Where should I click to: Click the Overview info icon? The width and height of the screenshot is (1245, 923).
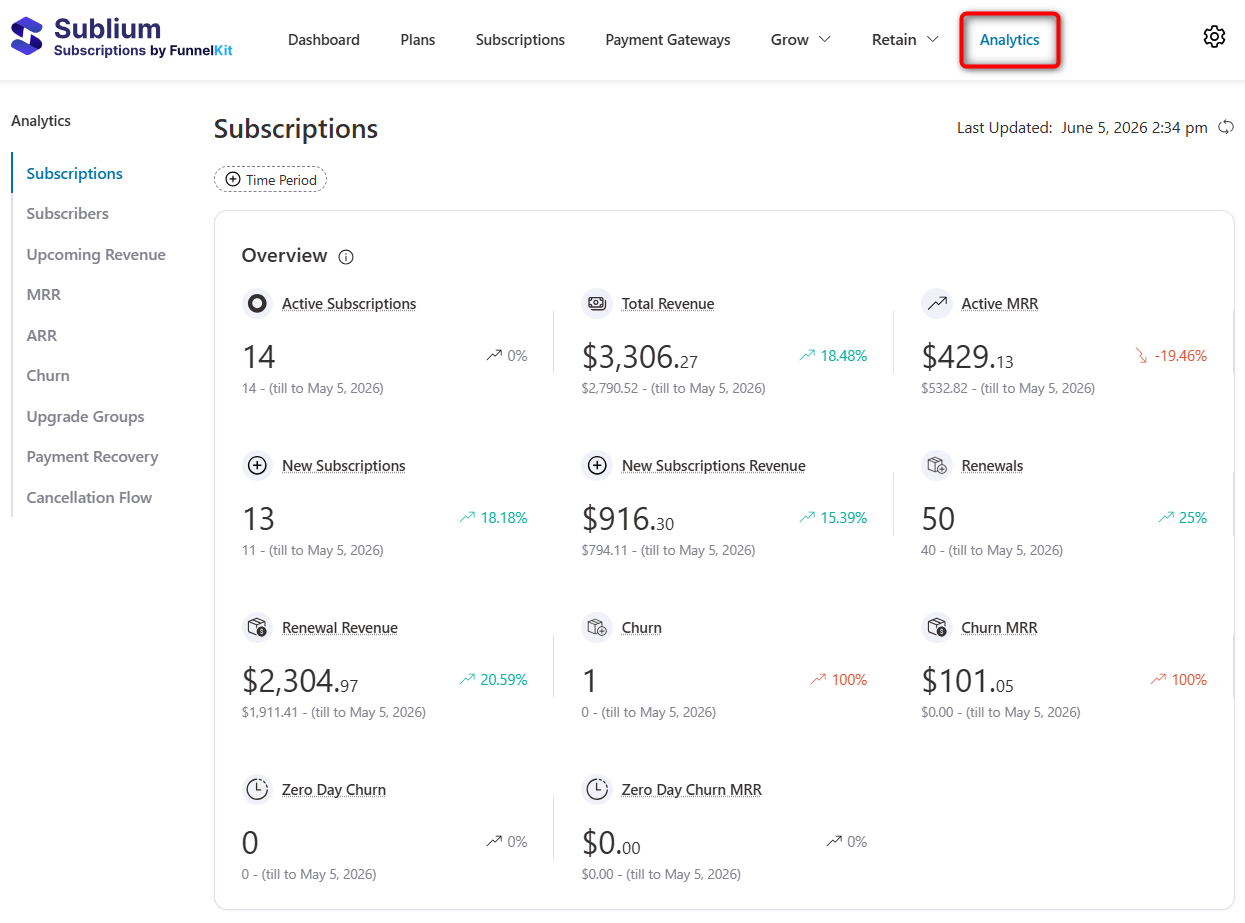pyautogui.click(x=346, y=257)
